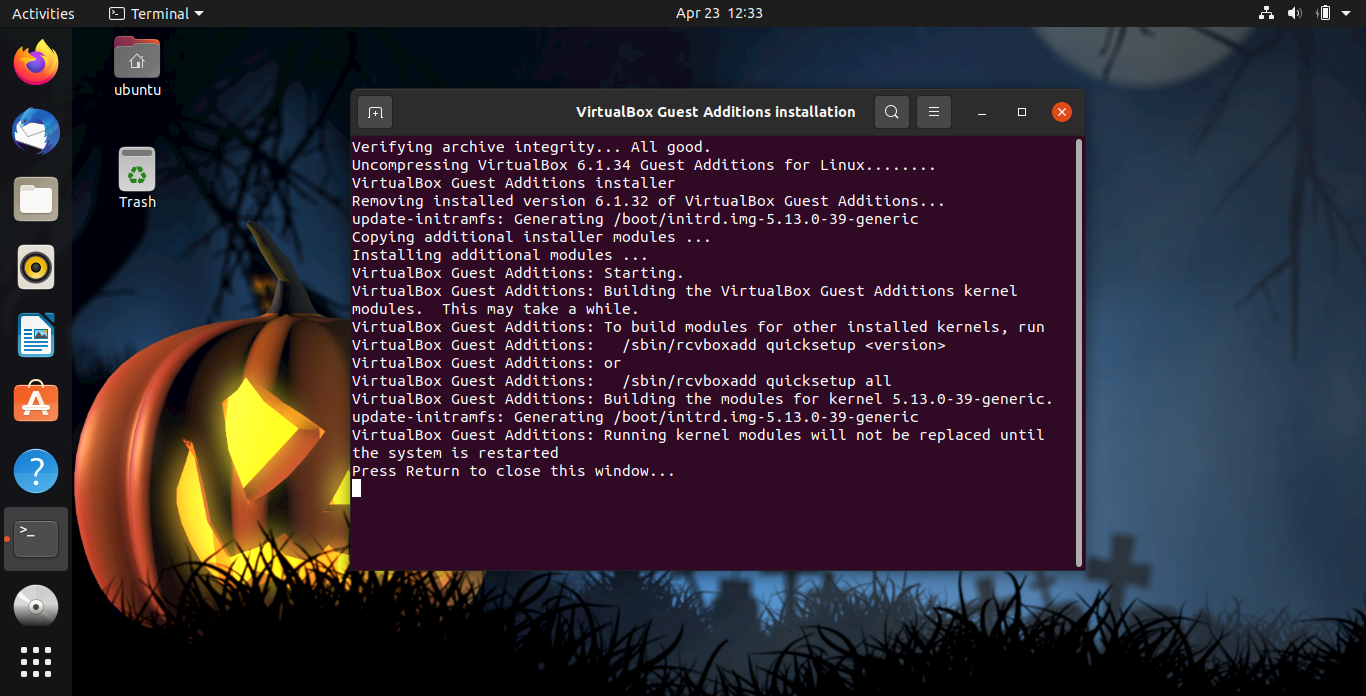Click the Show Applications grid button

(35, 661)
